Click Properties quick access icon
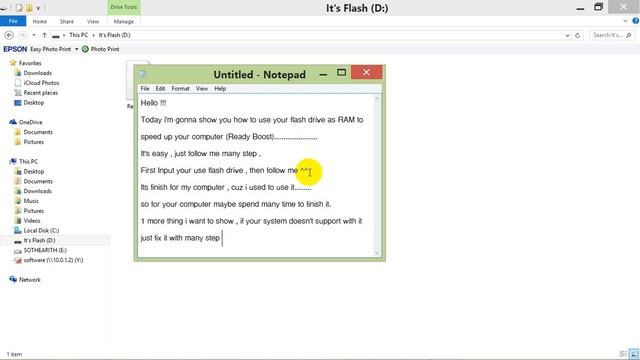The image size is (640, 360). [19, 8]
